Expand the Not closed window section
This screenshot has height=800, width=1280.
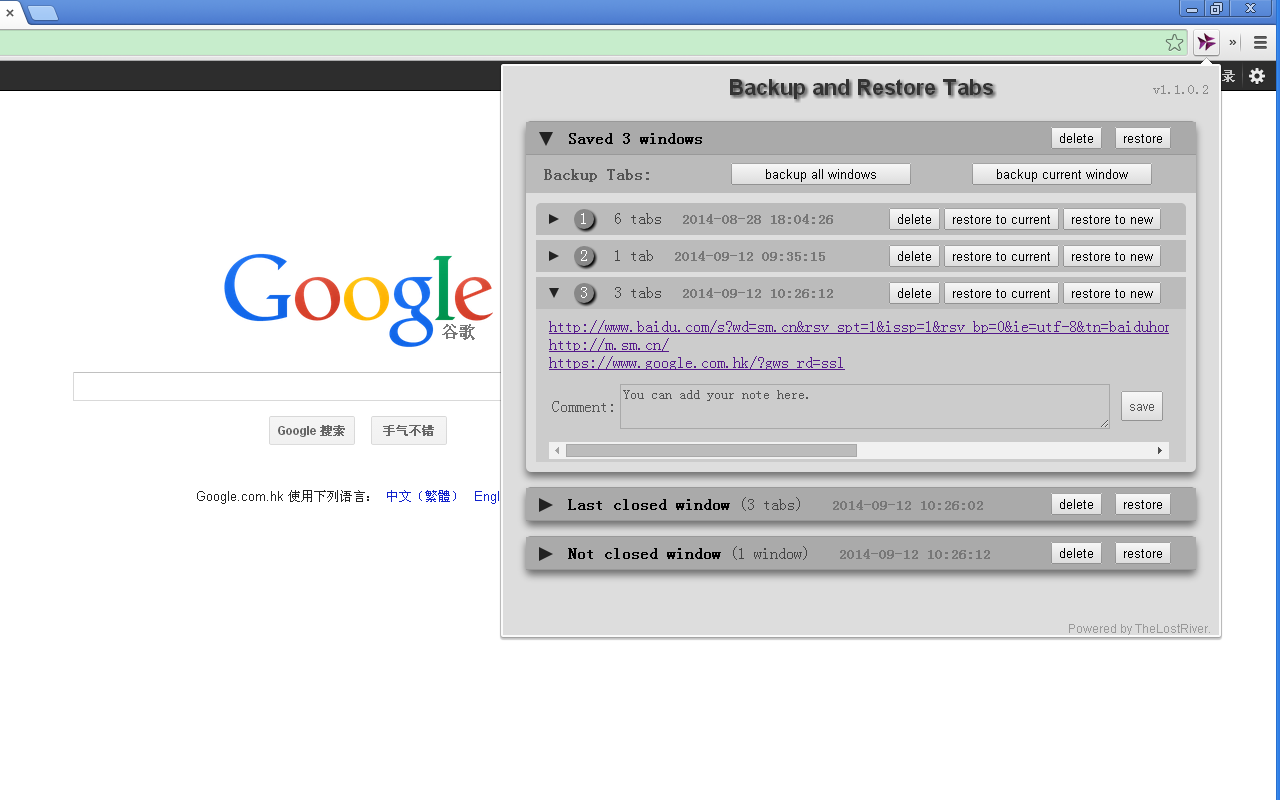(x=546, y=554)
